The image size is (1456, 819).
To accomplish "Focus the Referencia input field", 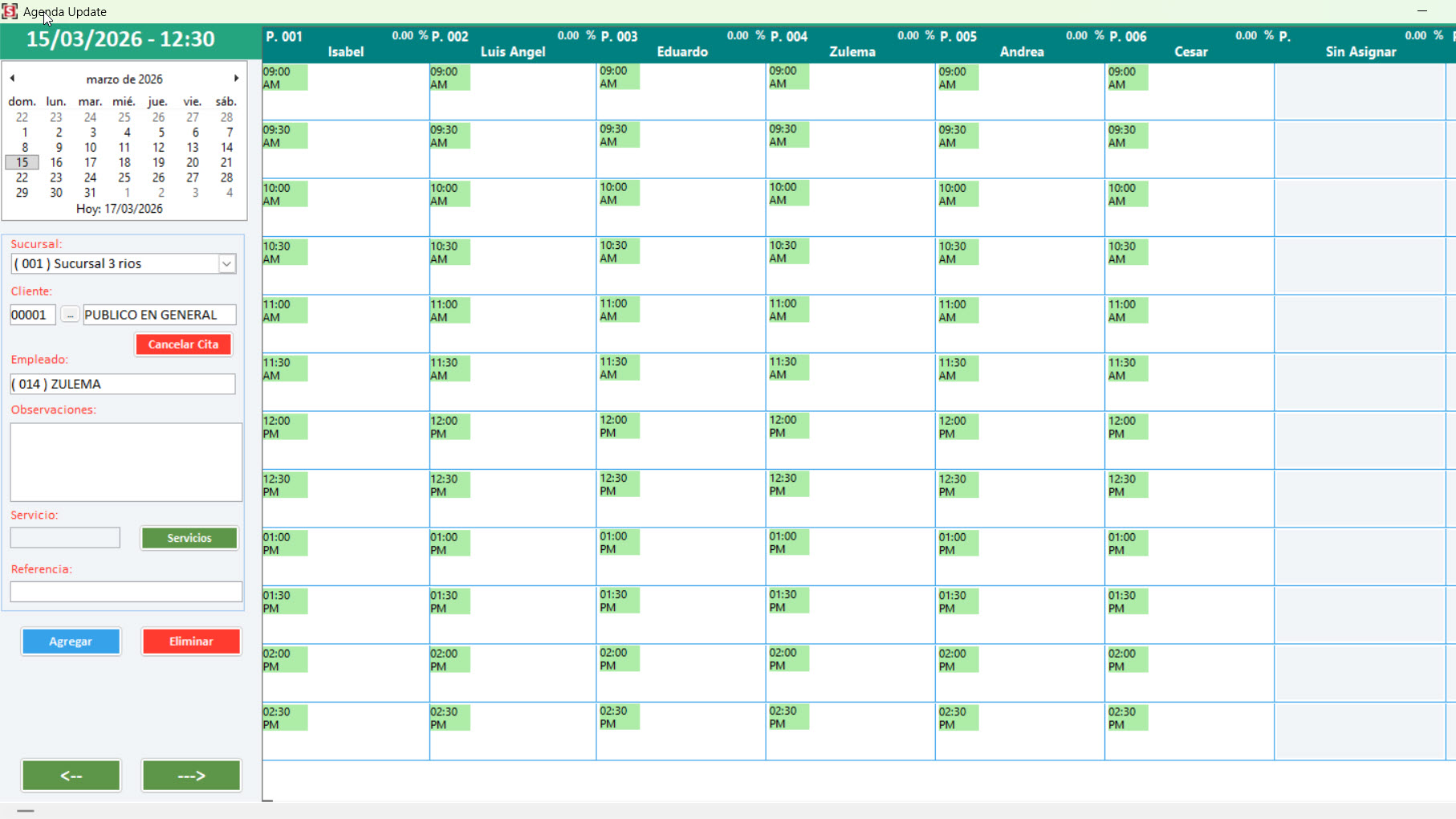I will pos(126,592).
